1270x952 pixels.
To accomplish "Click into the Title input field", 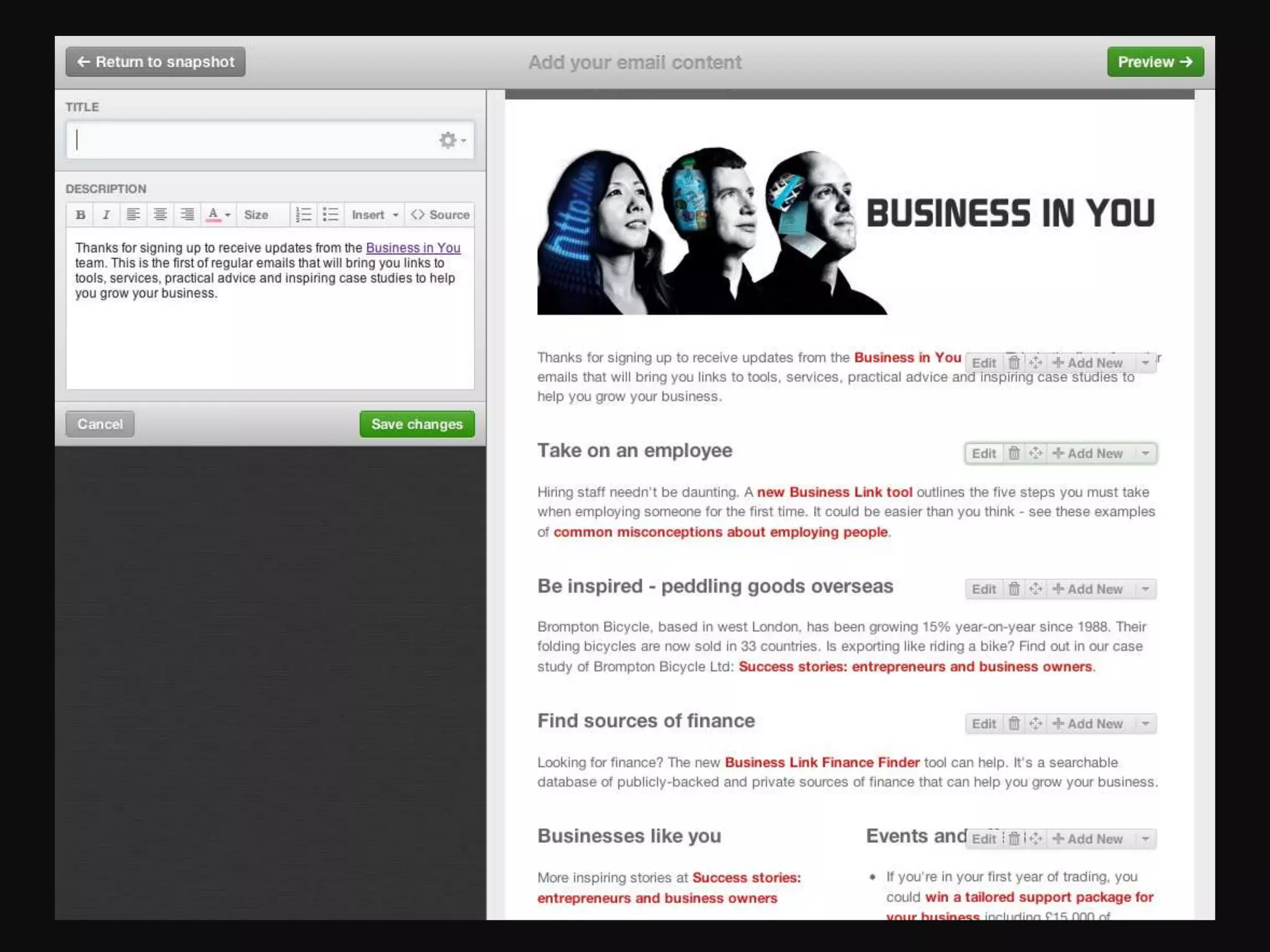I will [x=248, y=140].
